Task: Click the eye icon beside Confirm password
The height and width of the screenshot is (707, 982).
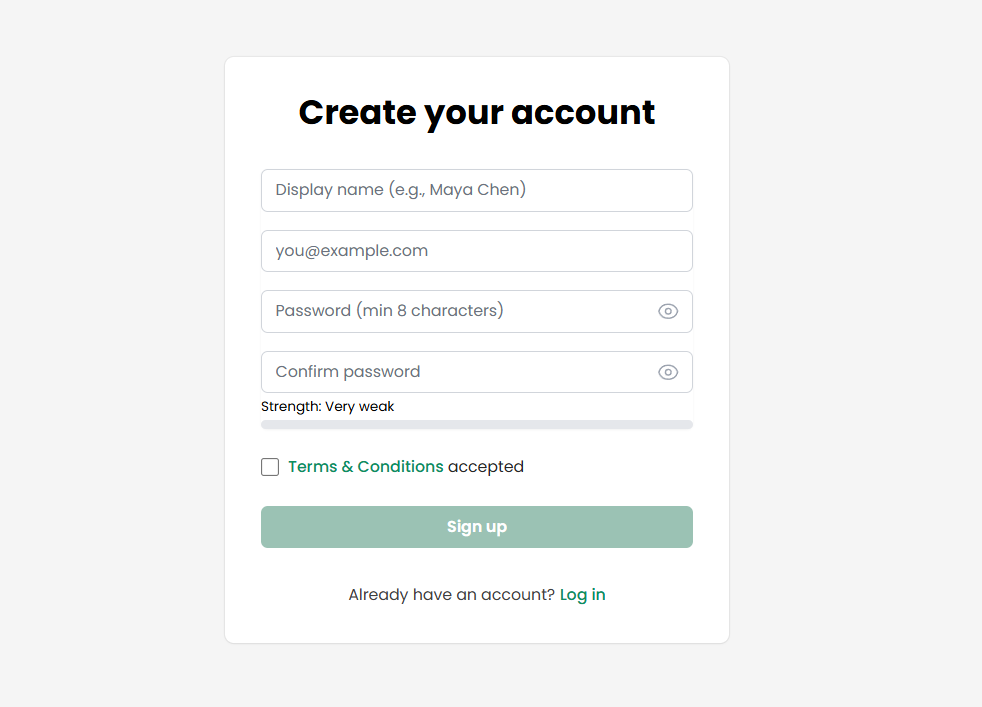Action: pyautogui.click(x=668, y=371)
